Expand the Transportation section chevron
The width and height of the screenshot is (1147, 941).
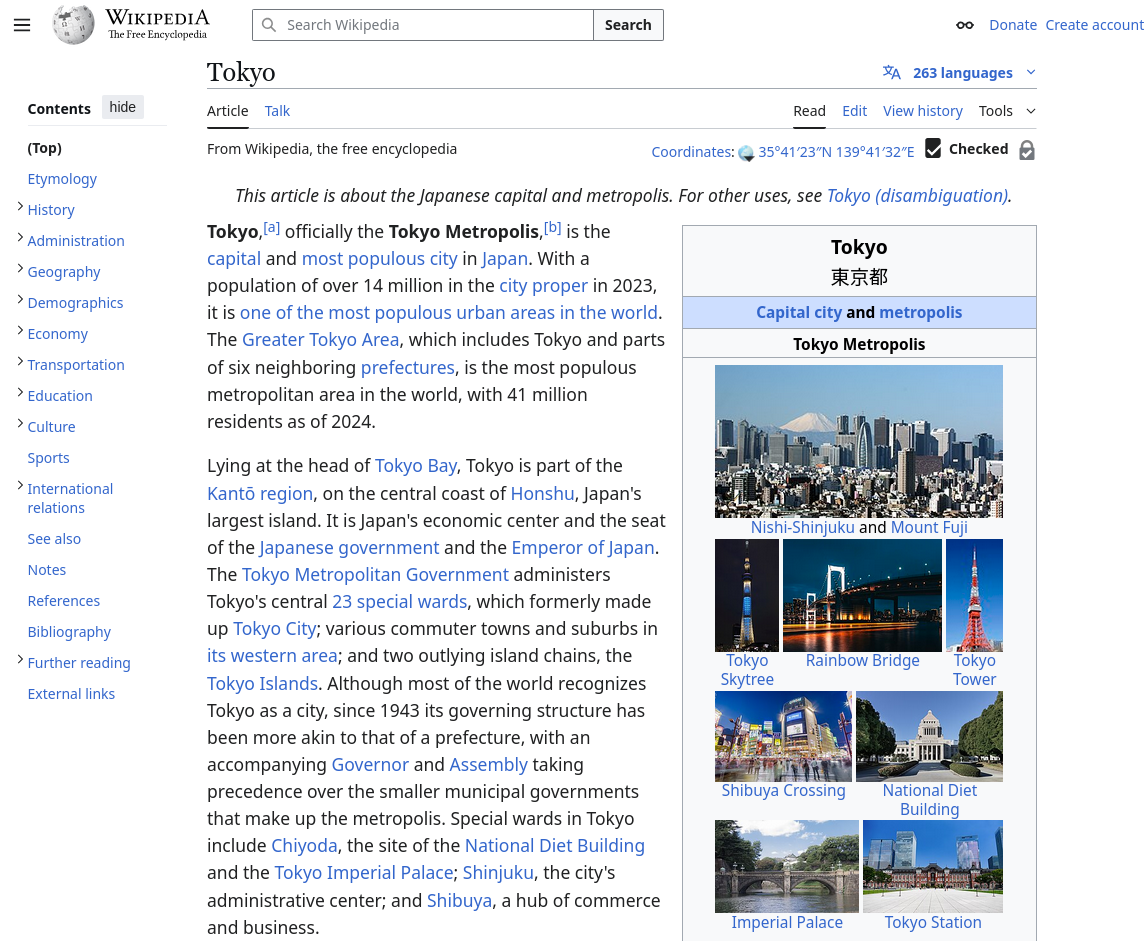[x=20, y=361]
